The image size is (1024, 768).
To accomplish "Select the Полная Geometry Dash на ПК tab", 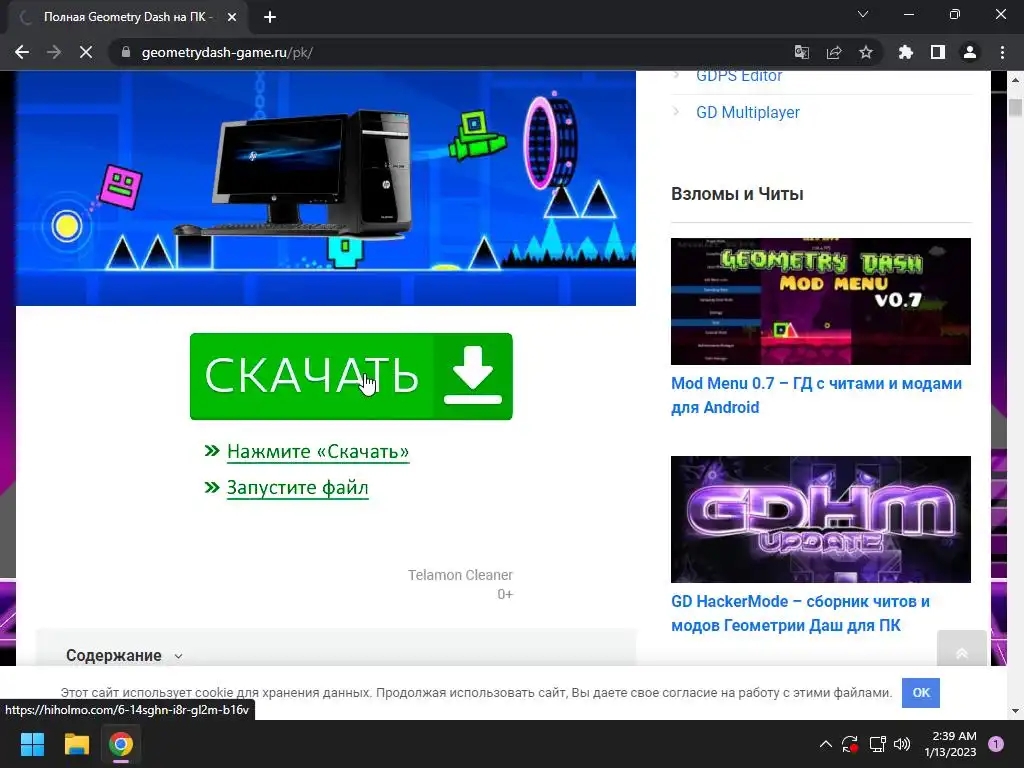I will (128, 18).
